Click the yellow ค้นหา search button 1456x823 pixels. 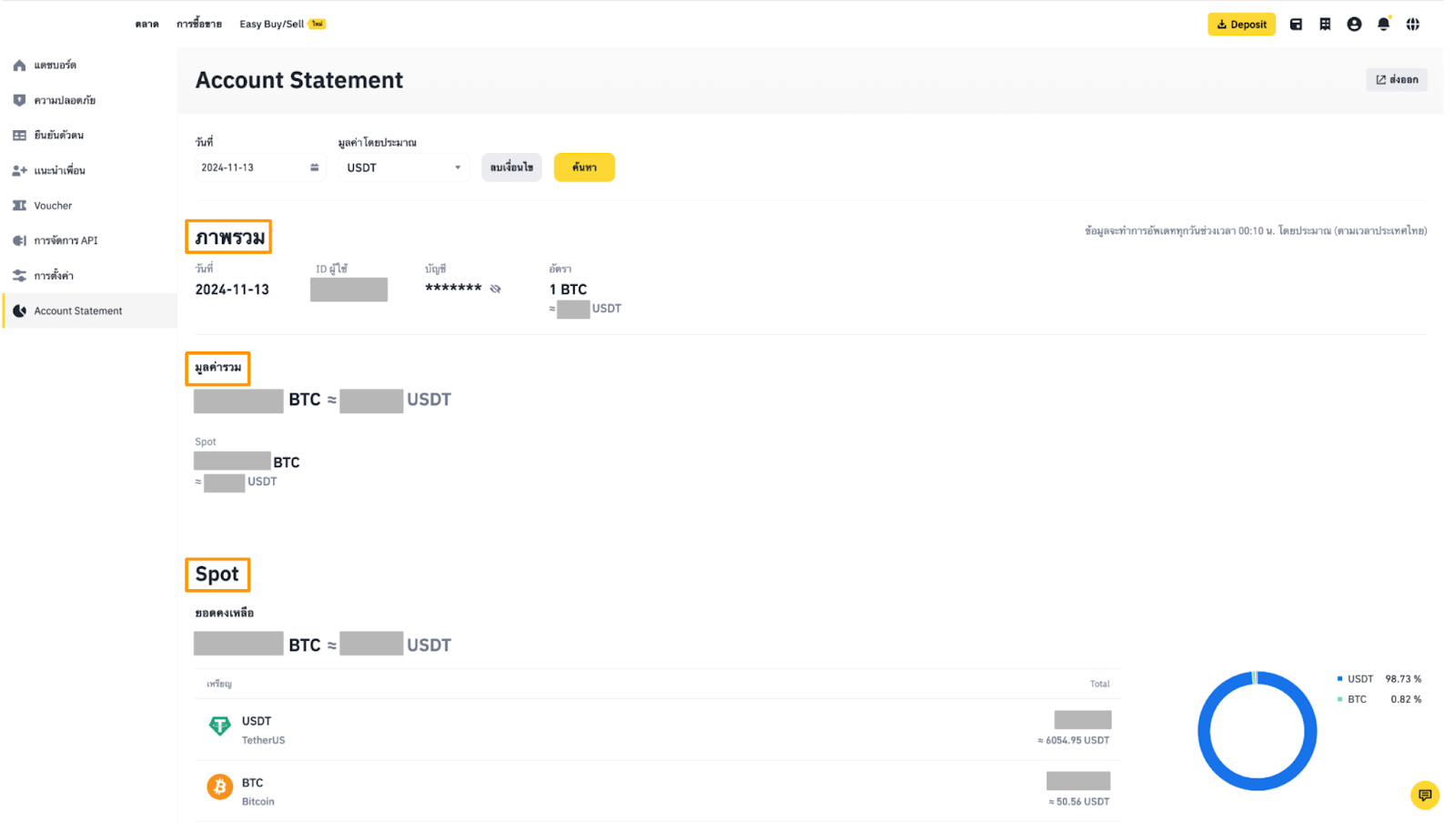[584, 168]
